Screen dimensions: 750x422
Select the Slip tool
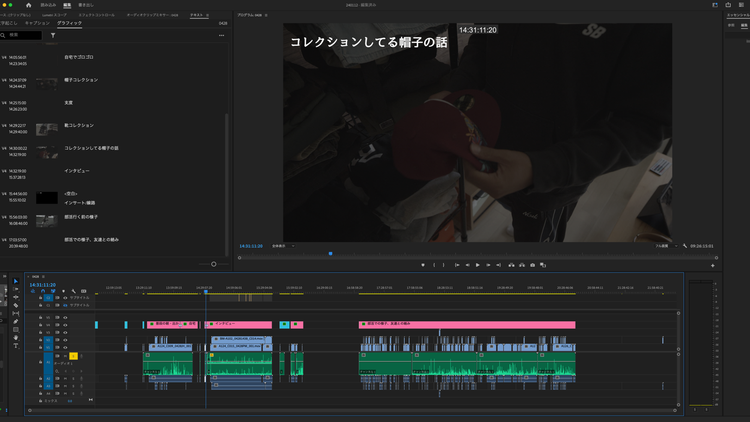click(x=16, y=313)
